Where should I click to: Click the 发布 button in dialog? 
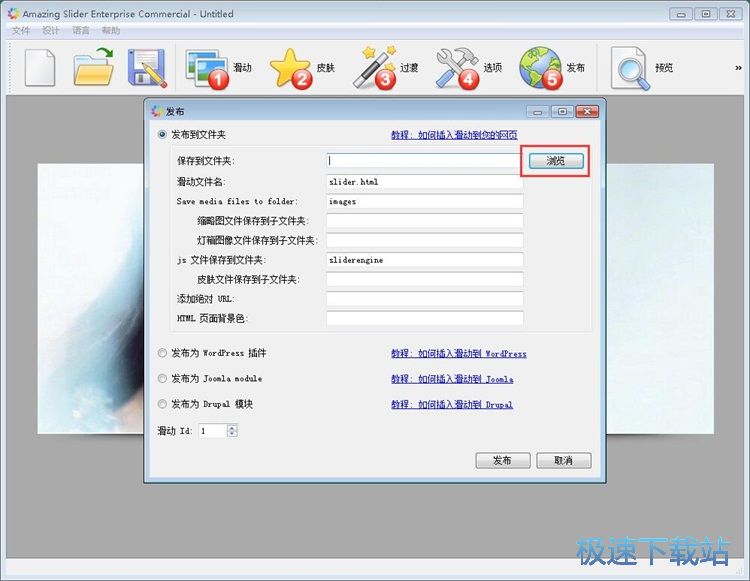coord(503,460)
